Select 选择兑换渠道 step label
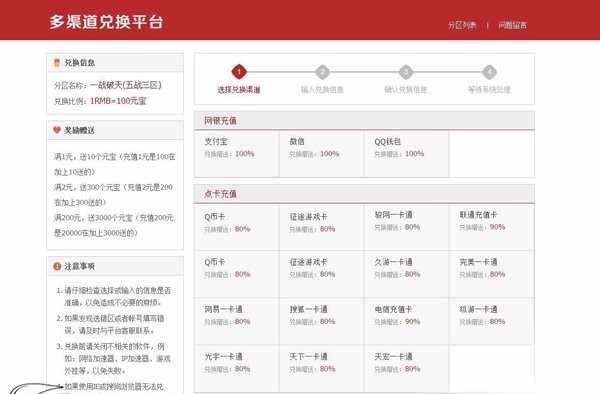600x394 pixels. click(239, 90)
